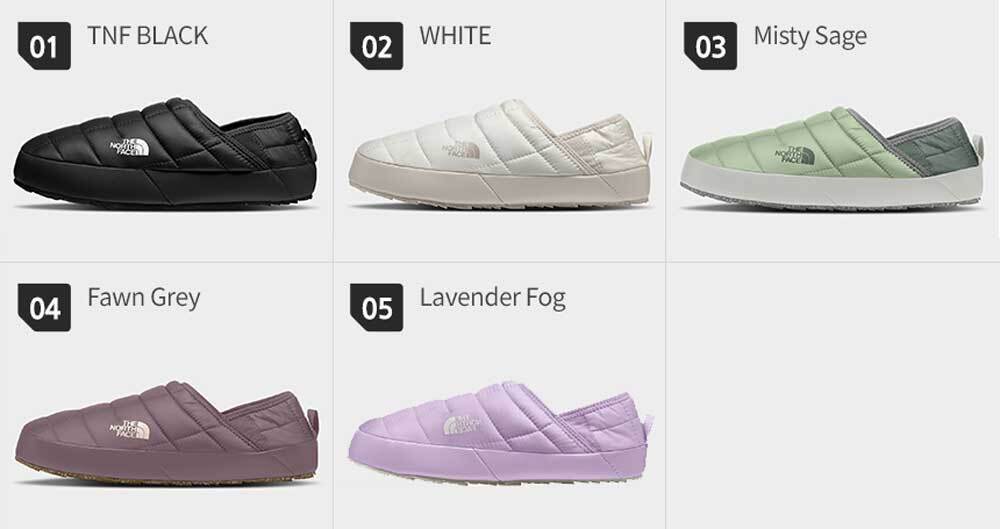
Task: Select the TNF BLACK color label
Action: pos(147,36)
